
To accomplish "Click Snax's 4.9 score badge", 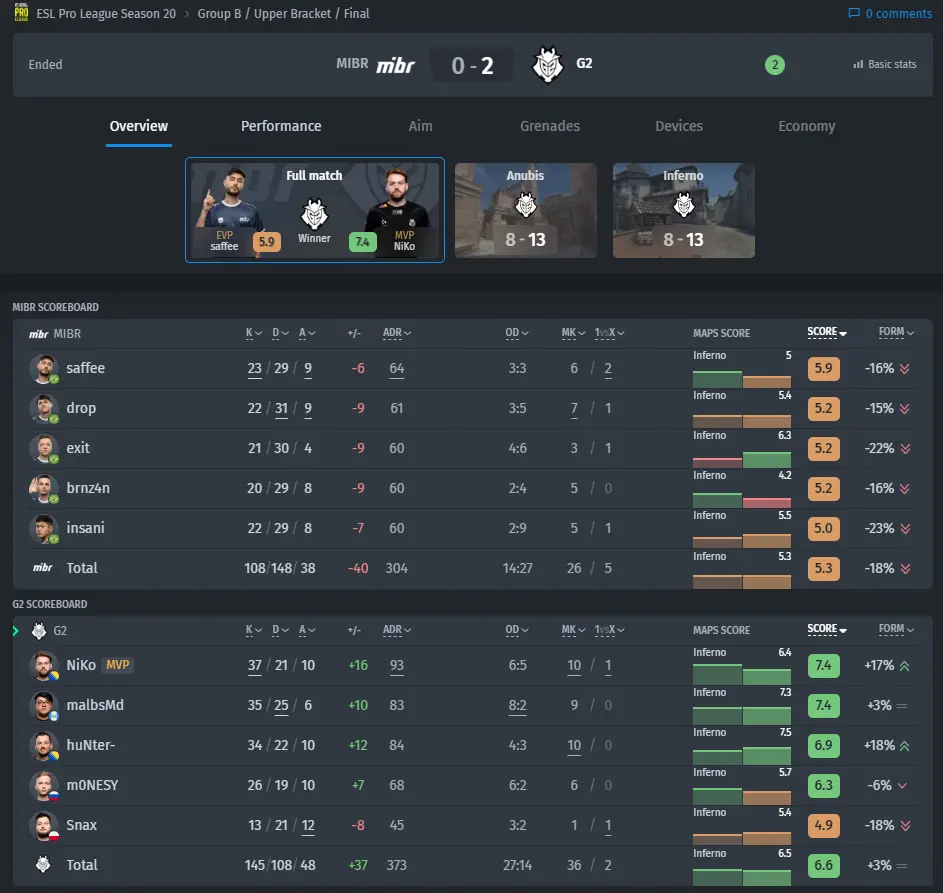I will (x=823, y=826).
